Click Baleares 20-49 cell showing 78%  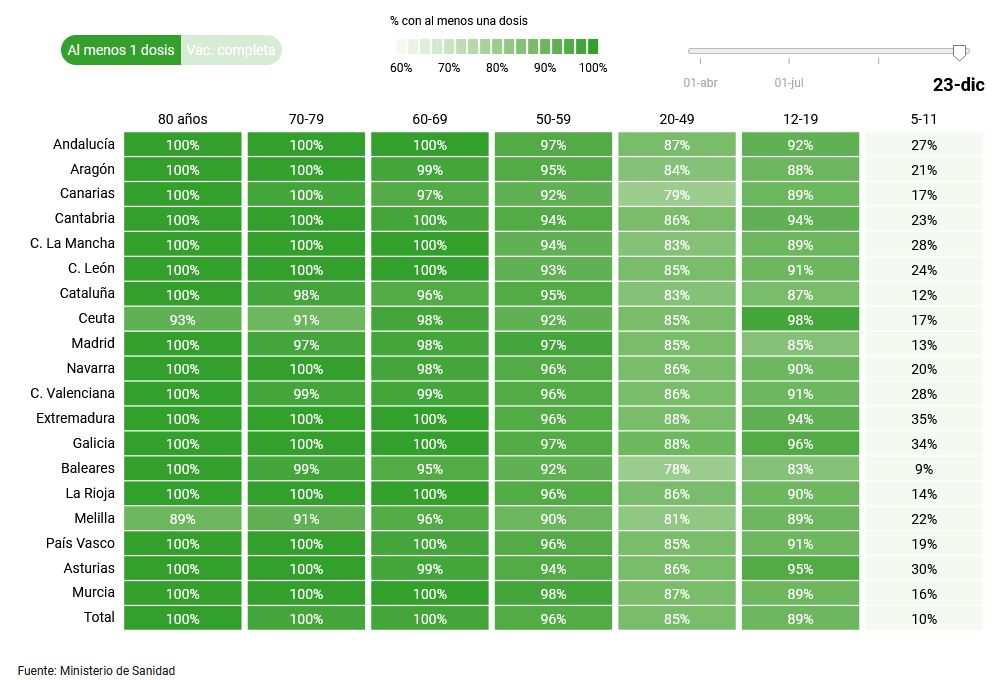[677, 469]
